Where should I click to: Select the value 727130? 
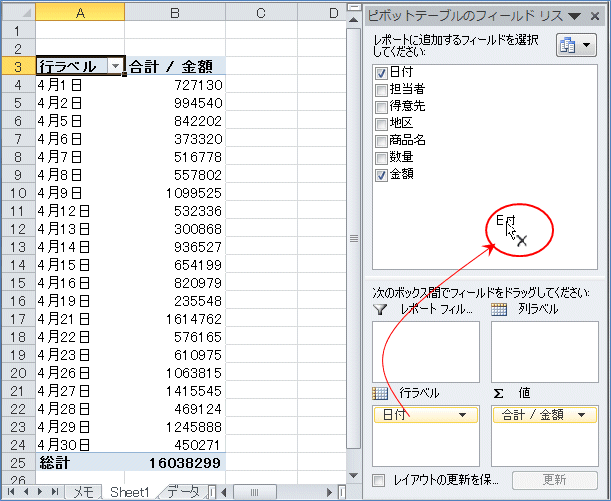pos(175,85)
